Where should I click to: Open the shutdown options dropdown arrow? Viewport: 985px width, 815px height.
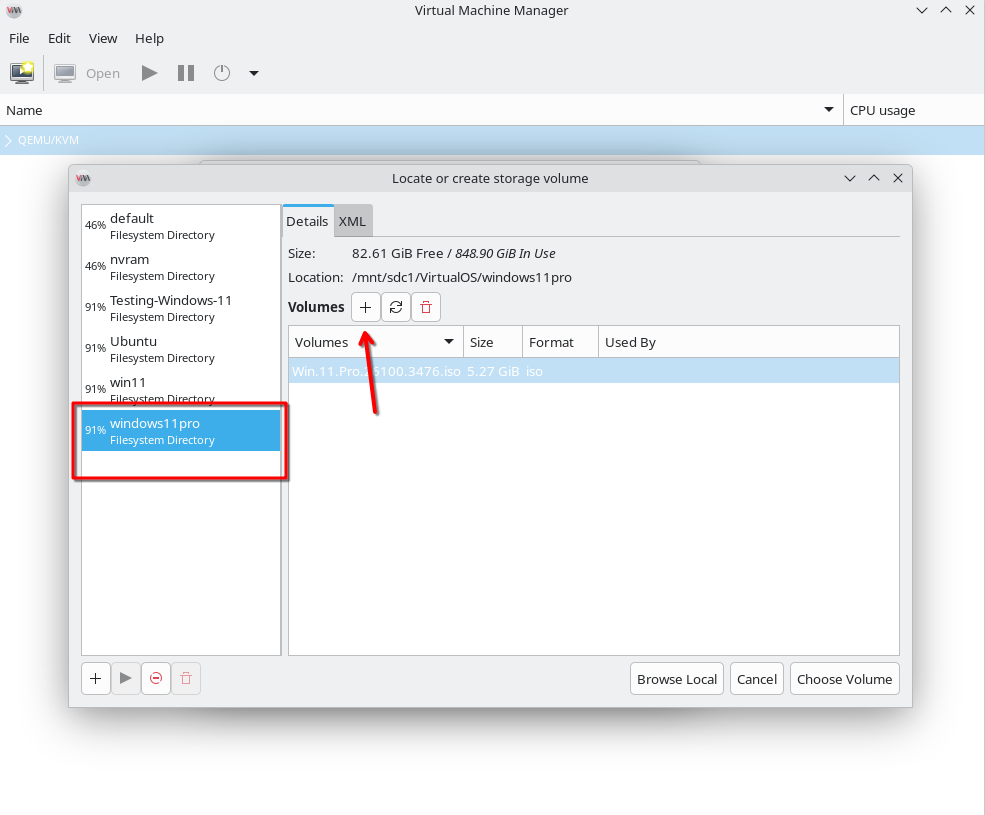click(x=254, y=73)
